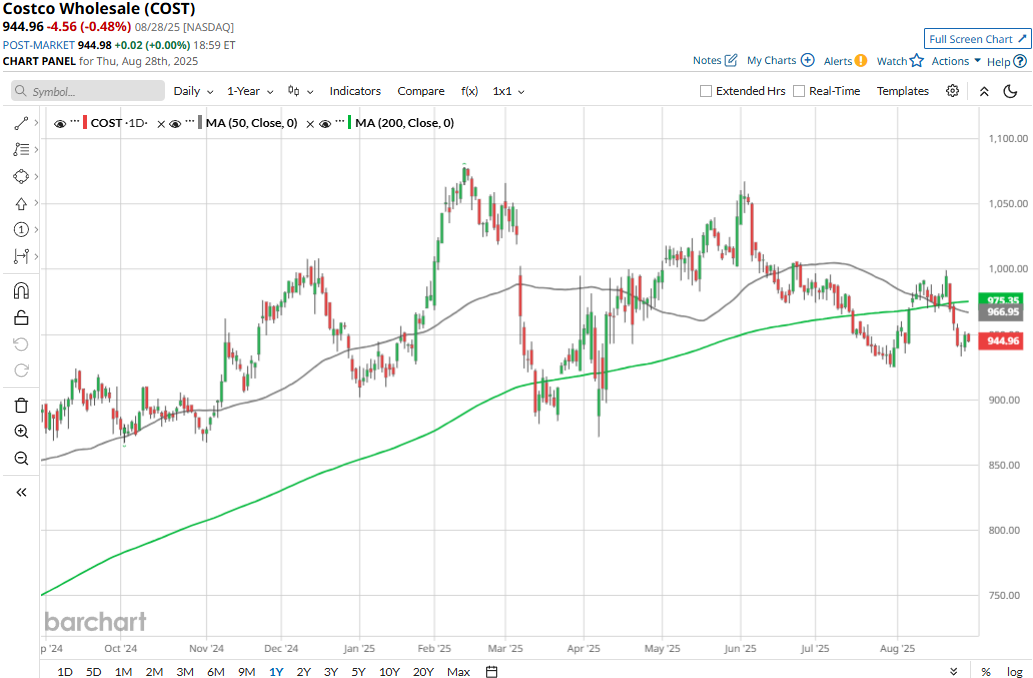
Task: Open Notes edit icon
Action: 731,60
